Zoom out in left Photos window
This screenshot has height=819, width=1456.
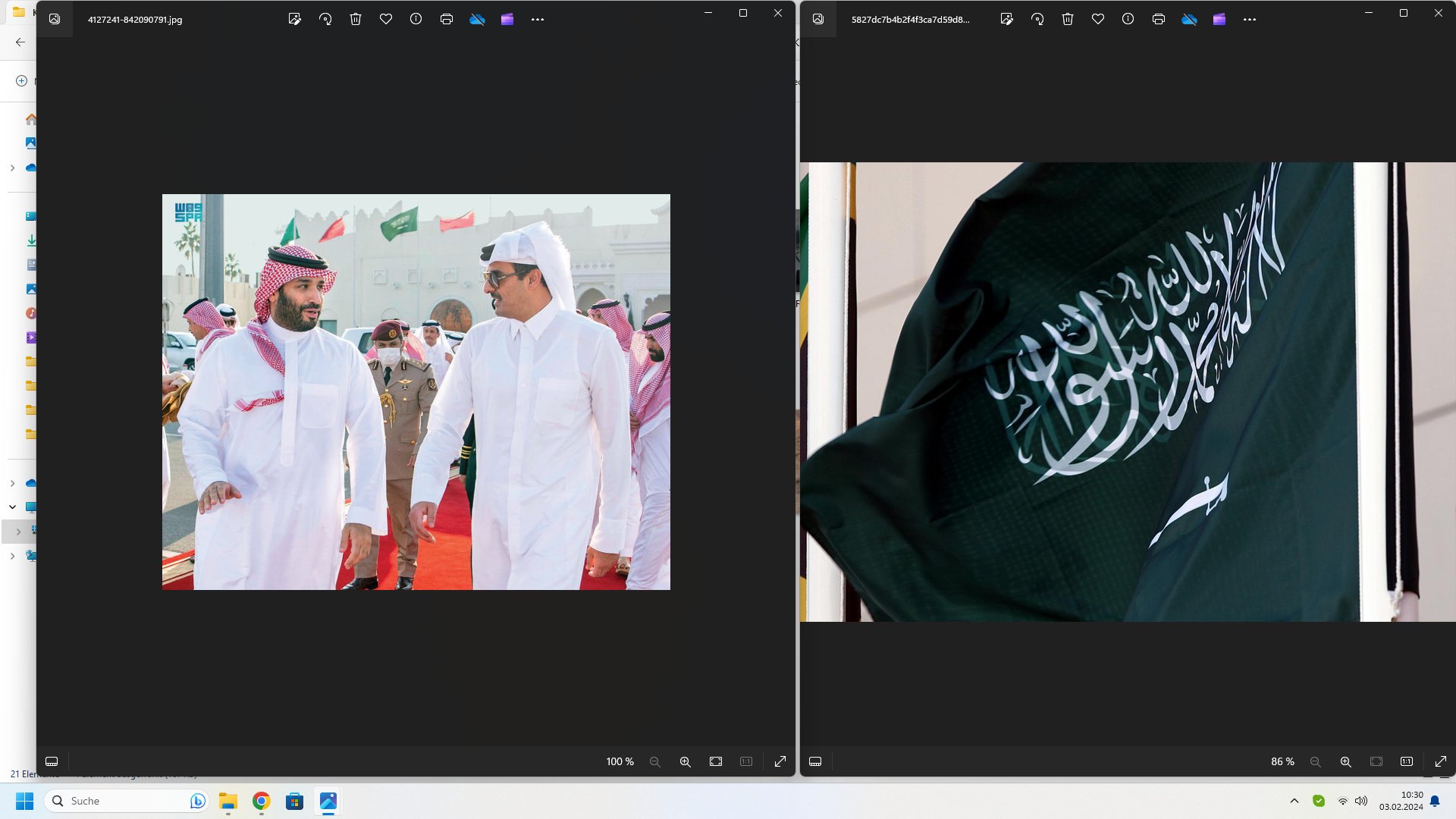coord(654,761)
